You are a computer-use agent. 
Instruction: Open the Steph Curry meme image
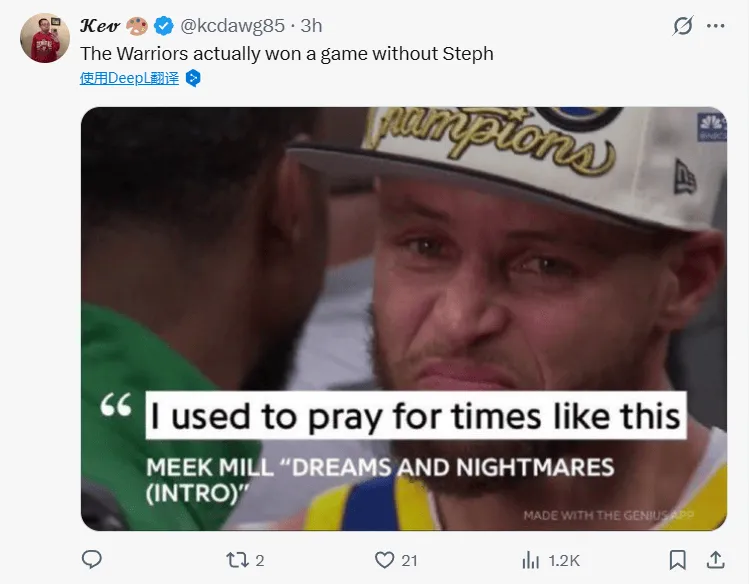pyautogui.click(x=403, y=318)
